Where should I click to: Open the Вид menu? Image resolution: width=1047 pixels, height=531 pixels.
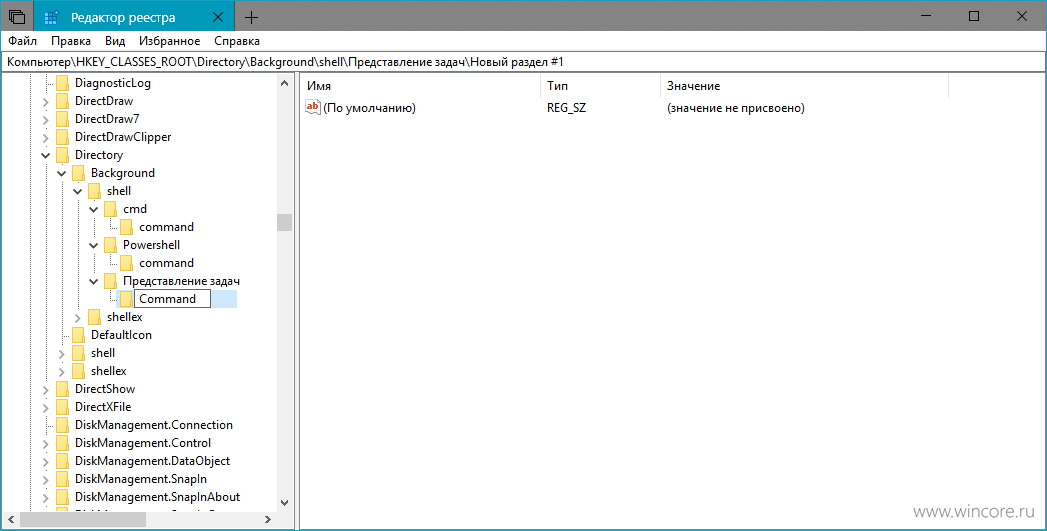coord(115,41)
